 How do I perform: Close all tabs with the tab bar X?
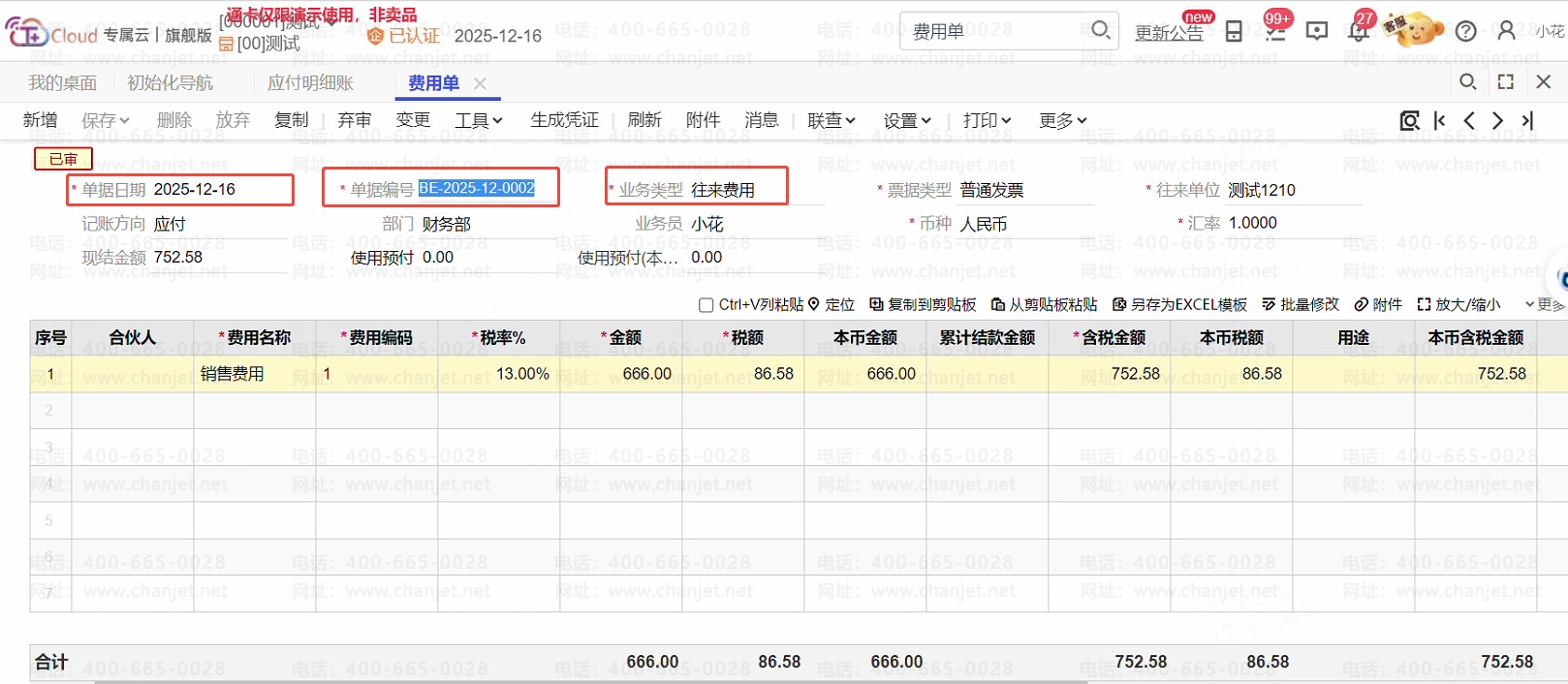tap(1544, 82)
